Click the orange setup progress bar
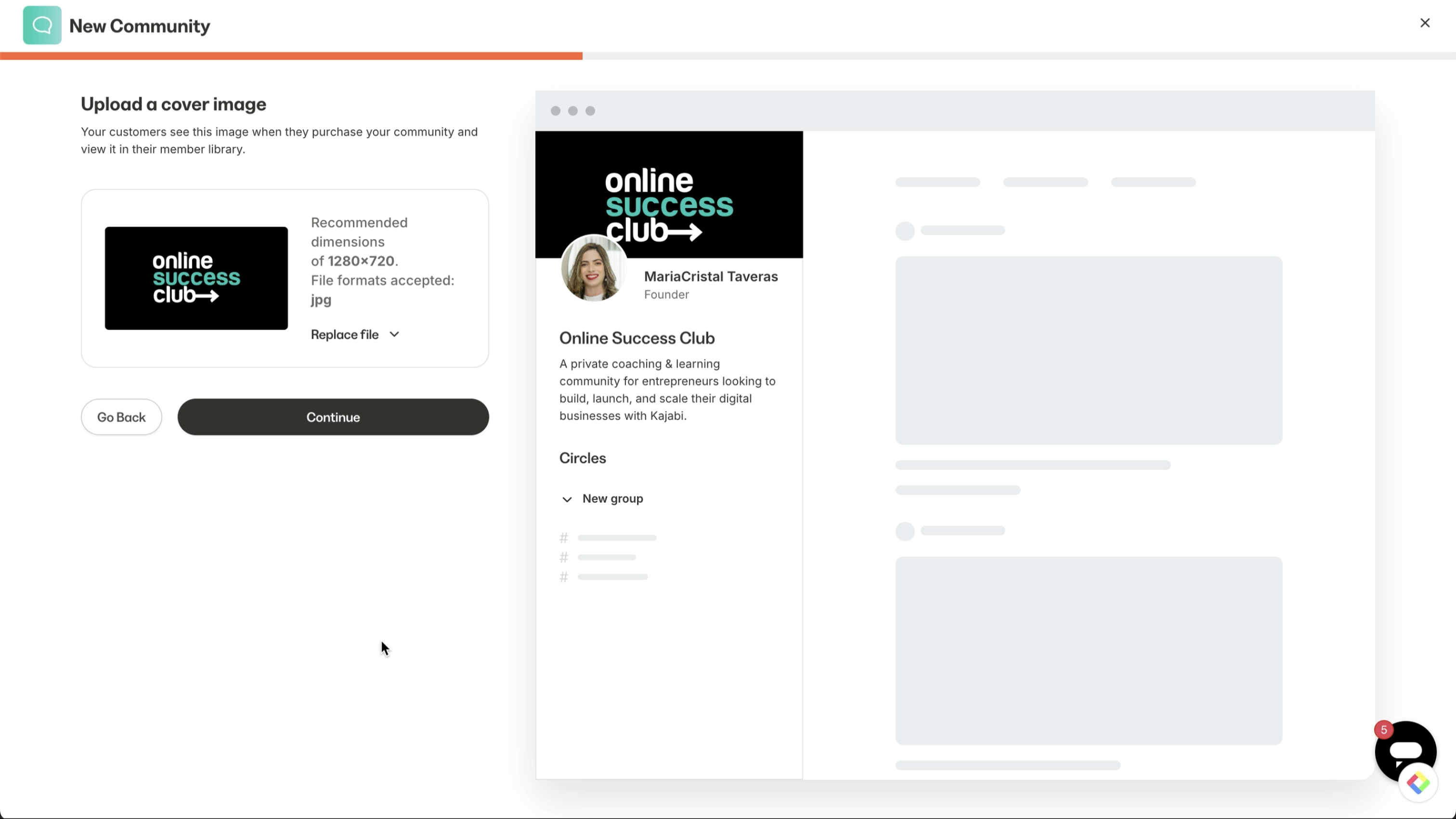The width and height of the screenshot is (1456, 819). tap(291, 56)
